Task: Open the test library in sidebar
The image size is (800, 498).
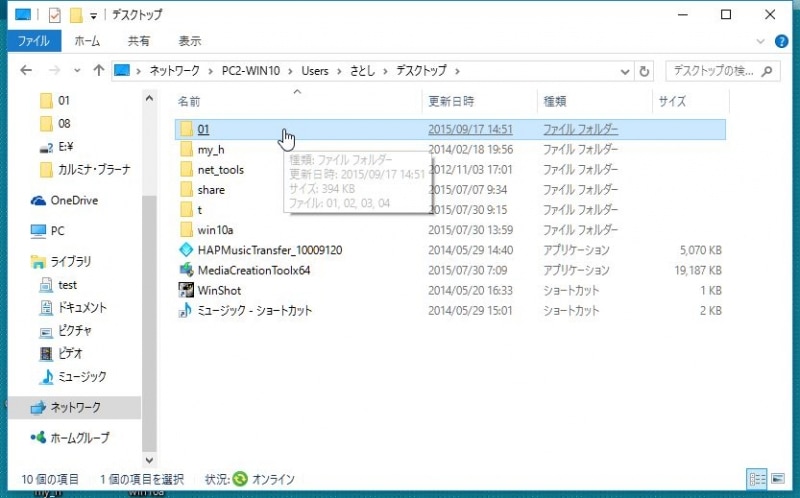Action: [58, 285]
